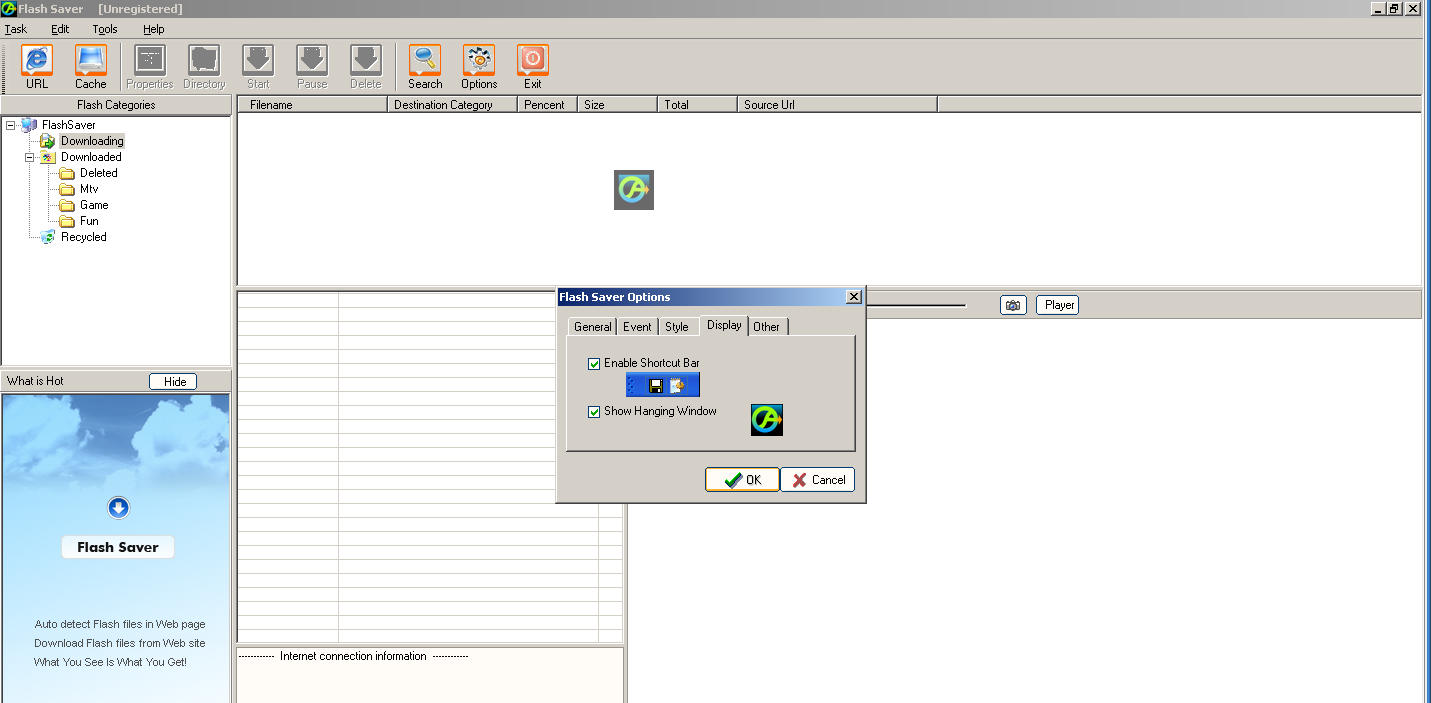Open the Edit menu
This screenshot has height=703, width=1431.
click(60, 29)
